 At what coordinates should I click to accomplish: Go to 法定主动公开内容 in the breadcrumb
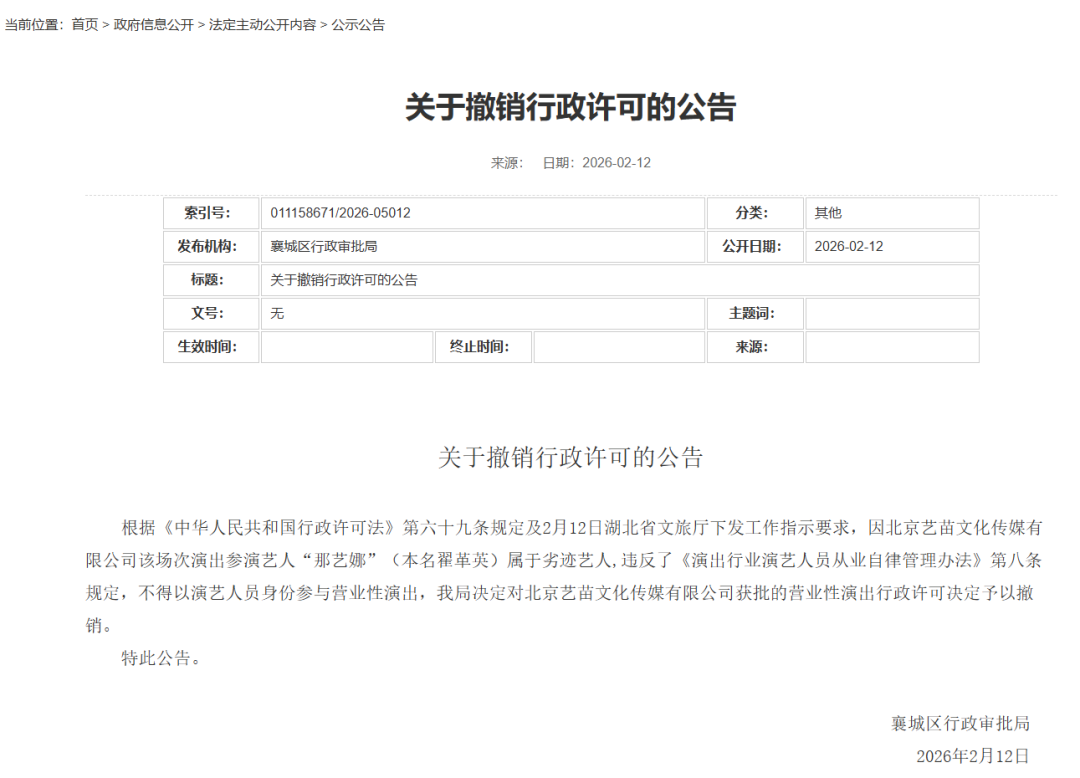261,25
